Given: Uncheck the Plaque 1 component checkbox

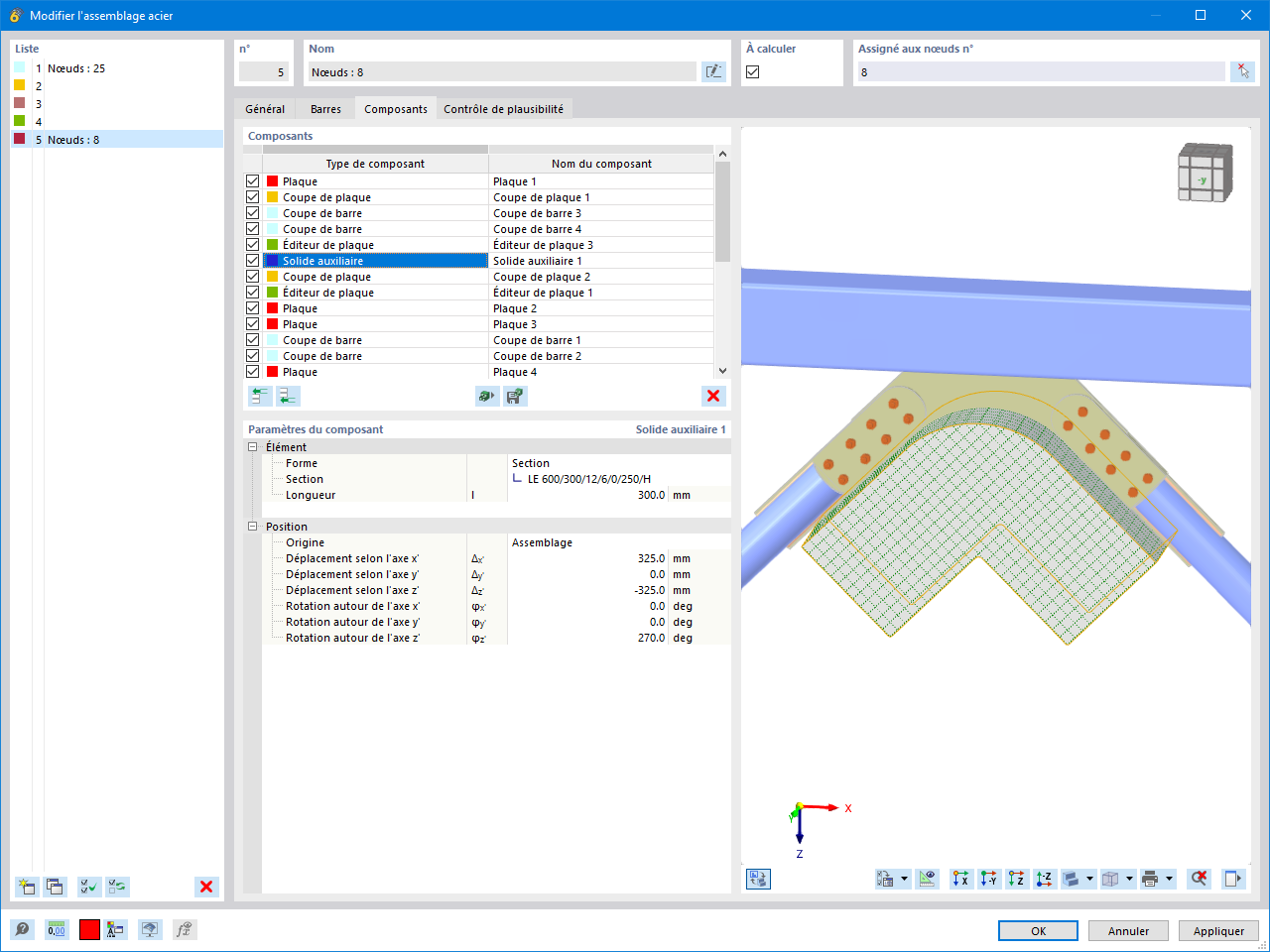Looking at the screenshot, I should [x=253, y=181].
